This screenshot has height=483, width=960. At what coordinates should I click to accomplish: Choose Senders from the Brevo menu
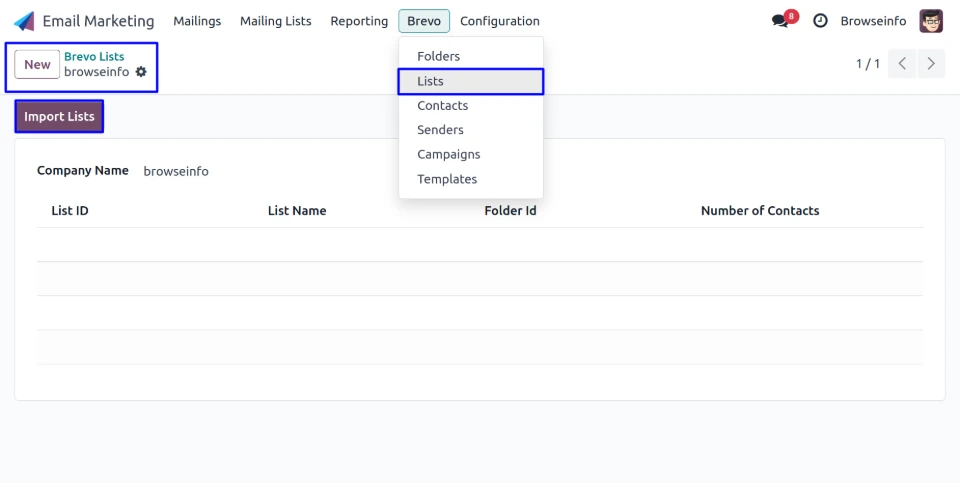click(x=440, y=130)
